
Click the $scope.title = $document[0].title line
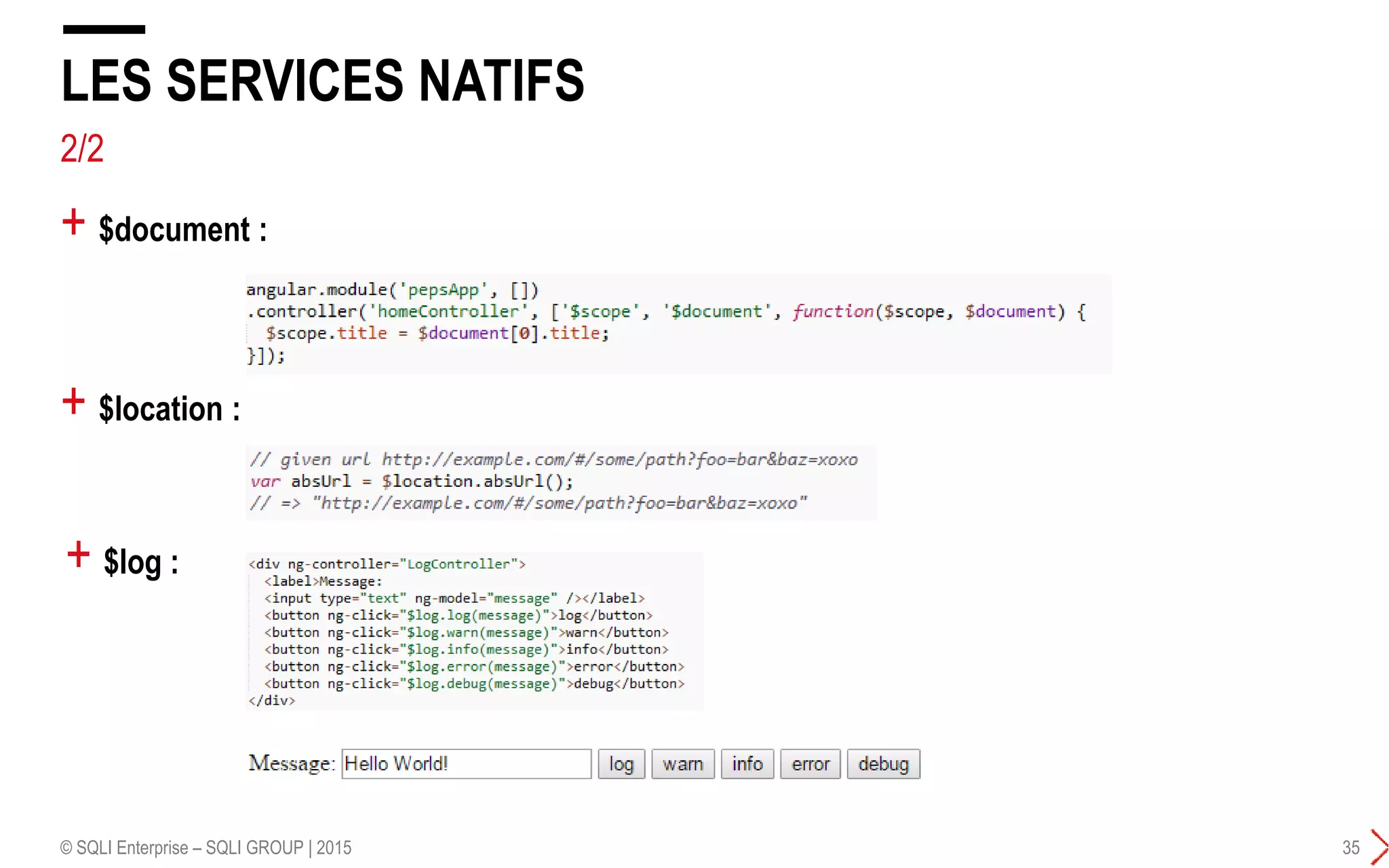pos(437,333)
